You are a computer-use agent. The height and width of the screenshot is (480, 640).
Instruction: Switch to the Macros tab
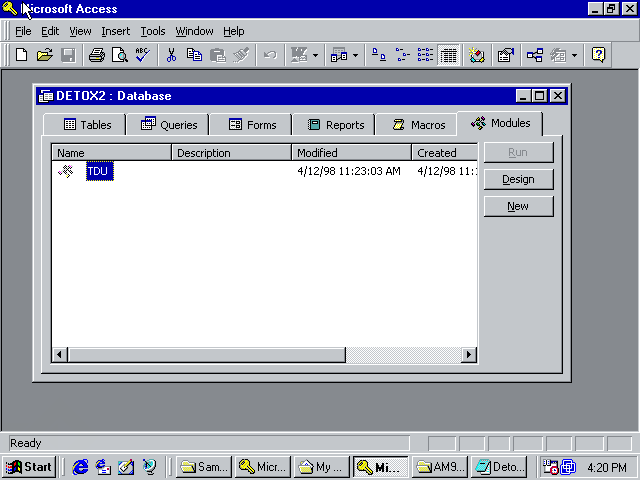pyautogui.click(x=417, y=124)
